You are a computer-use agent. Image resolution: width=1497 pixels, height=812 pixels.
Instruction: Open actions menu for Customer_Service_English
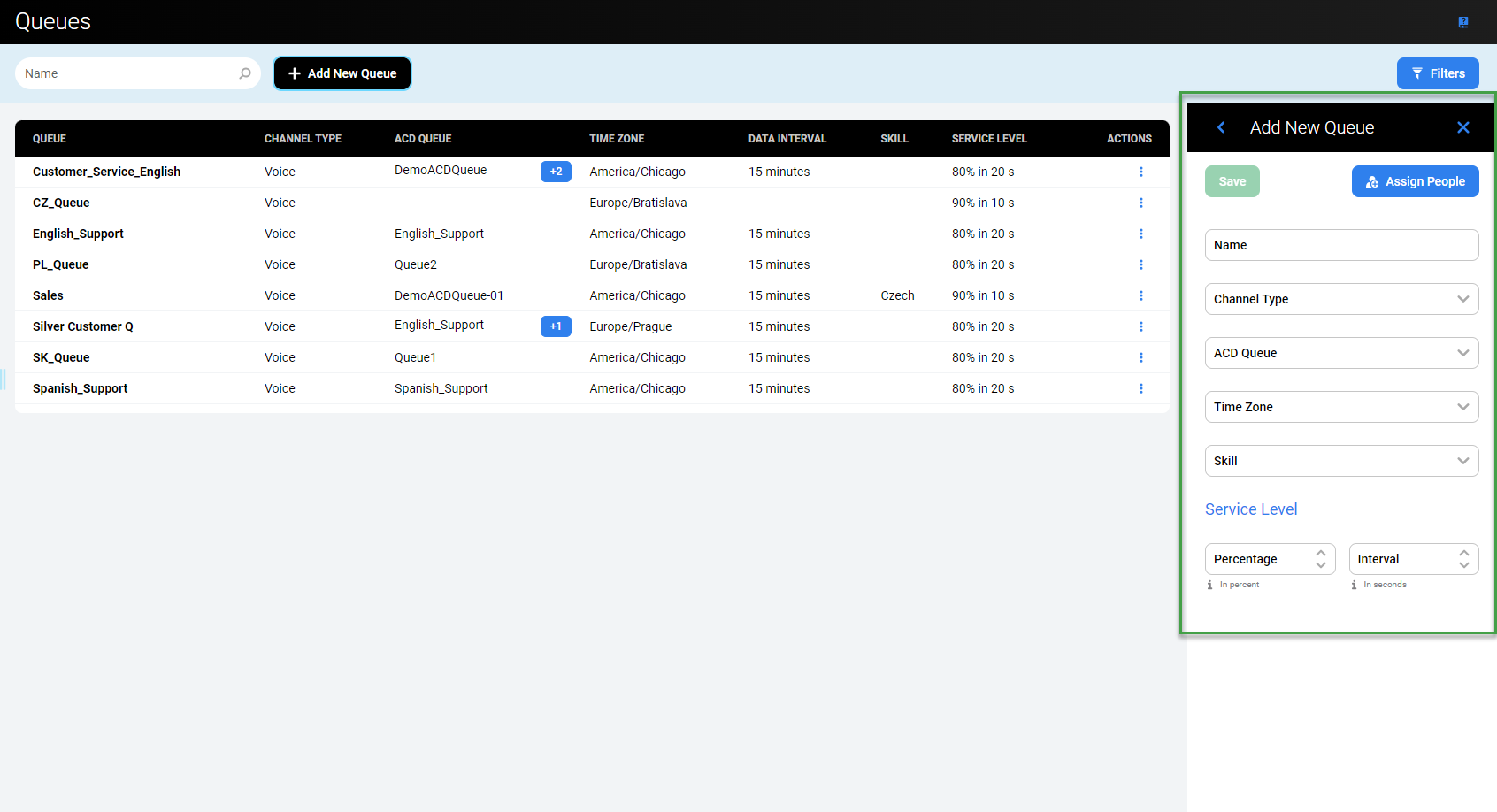click(1140, 172)
